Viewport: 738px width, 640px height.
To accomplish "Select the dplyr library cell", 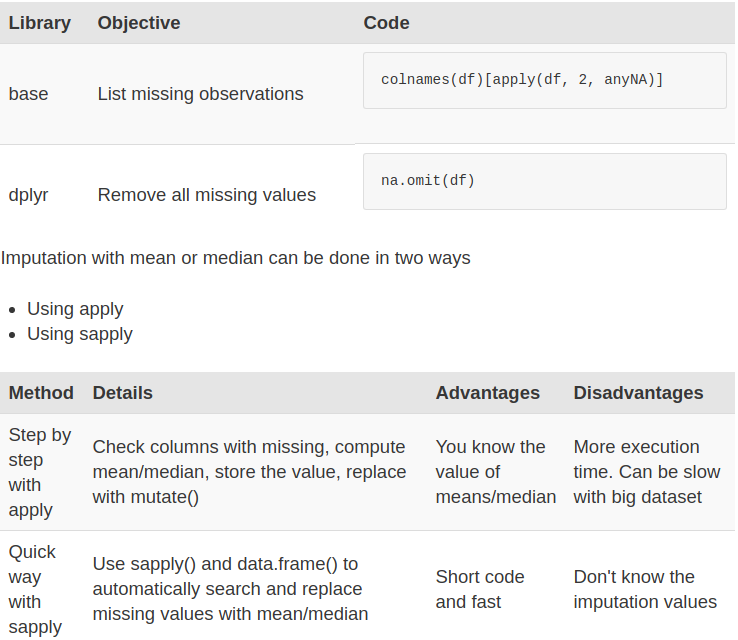I will click(x=28, y=195).
